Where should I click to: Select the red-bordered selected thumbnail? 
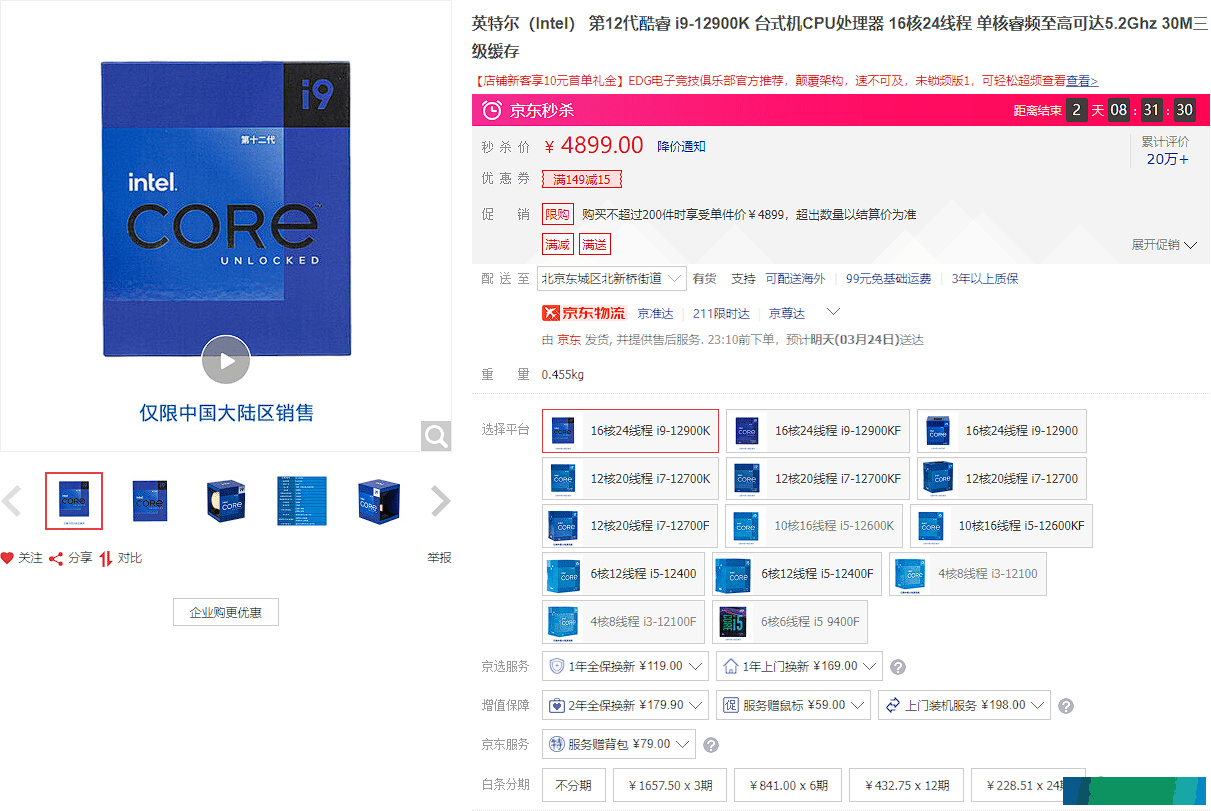click(74, 501)
